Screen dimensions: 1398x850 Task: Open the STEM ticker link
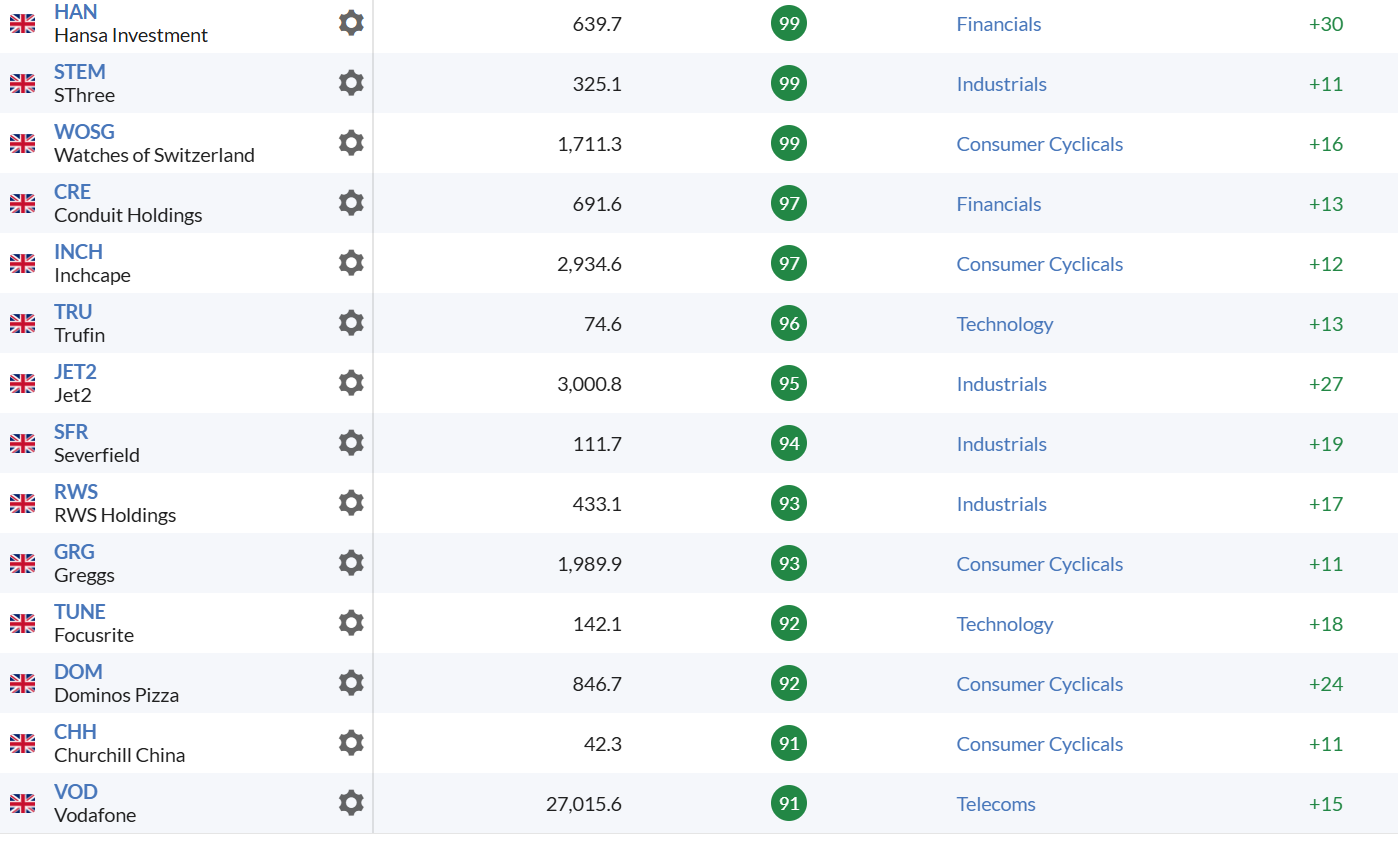(x=80, y=72)
